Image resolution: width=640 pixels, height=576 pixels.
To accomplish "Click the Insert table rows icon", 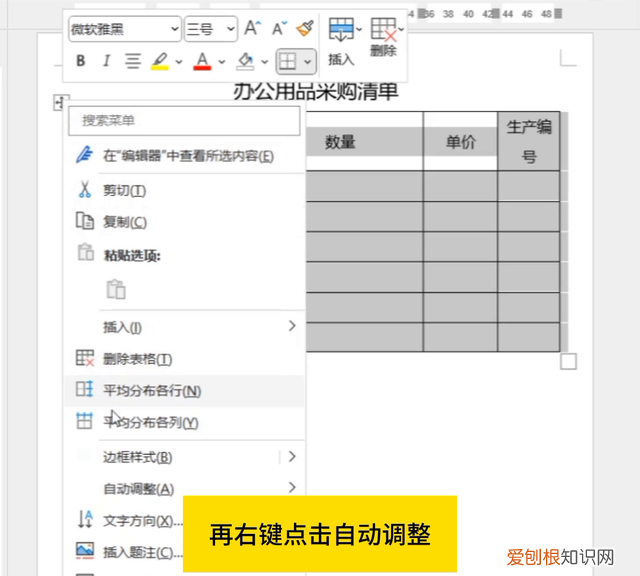I will point(341,29).
